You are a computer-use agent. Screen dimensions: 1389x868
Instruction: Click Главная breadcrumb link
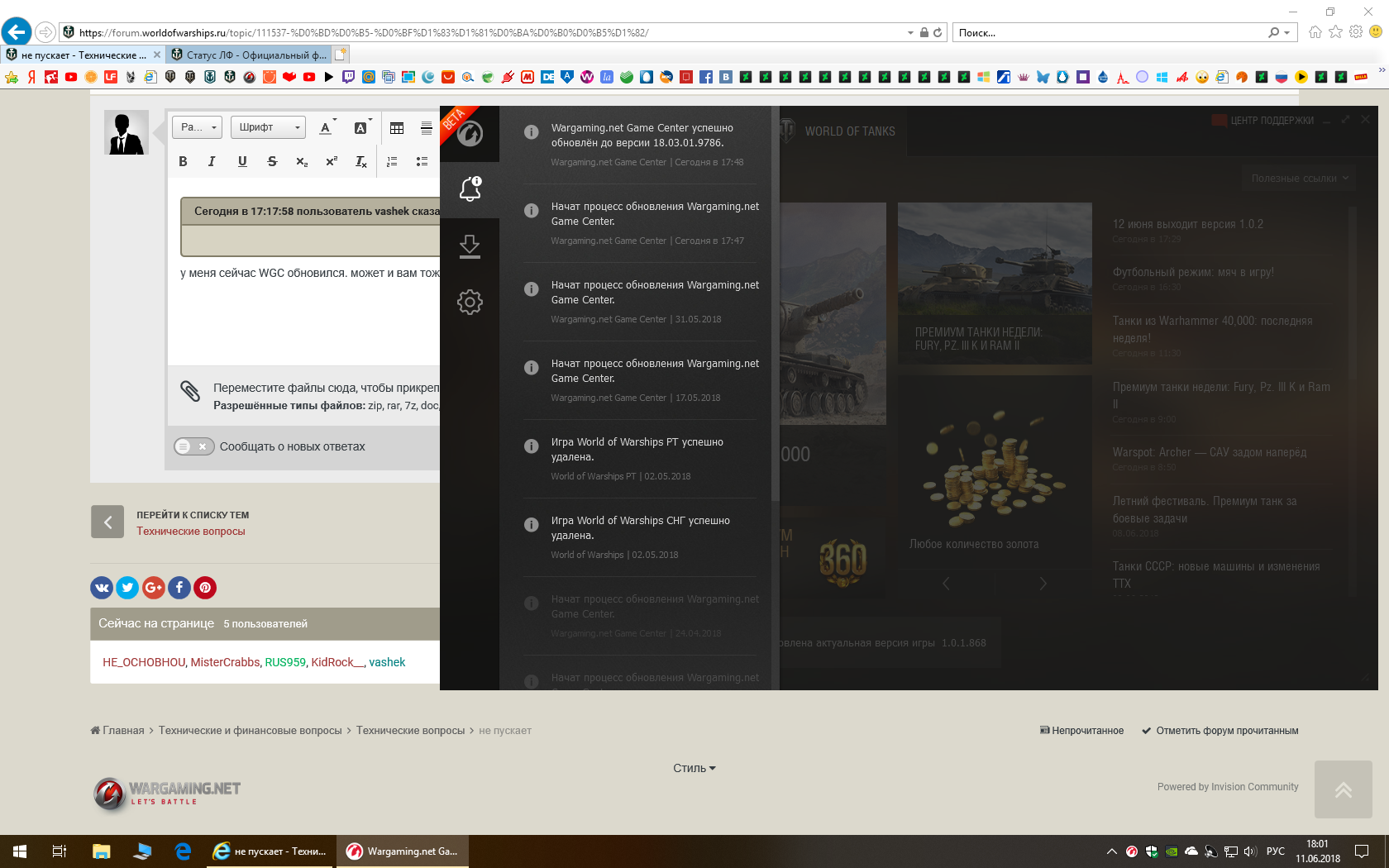click(x=117, y=731)
